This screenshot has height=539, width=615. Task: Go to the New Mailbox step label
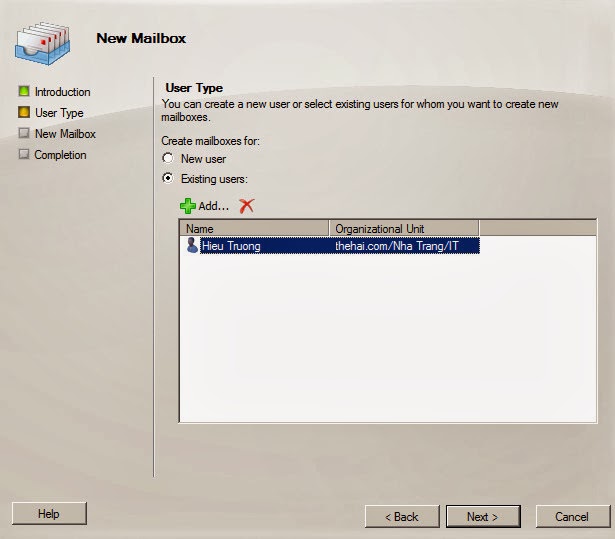tap(65, 134)
